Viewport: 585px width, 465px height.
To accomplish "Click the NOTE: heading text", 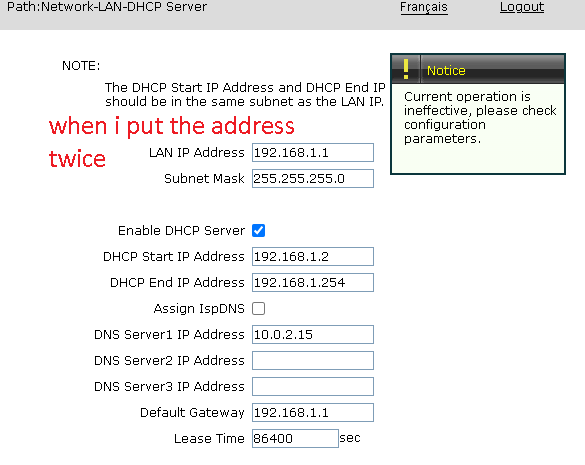I will (81, 66).
